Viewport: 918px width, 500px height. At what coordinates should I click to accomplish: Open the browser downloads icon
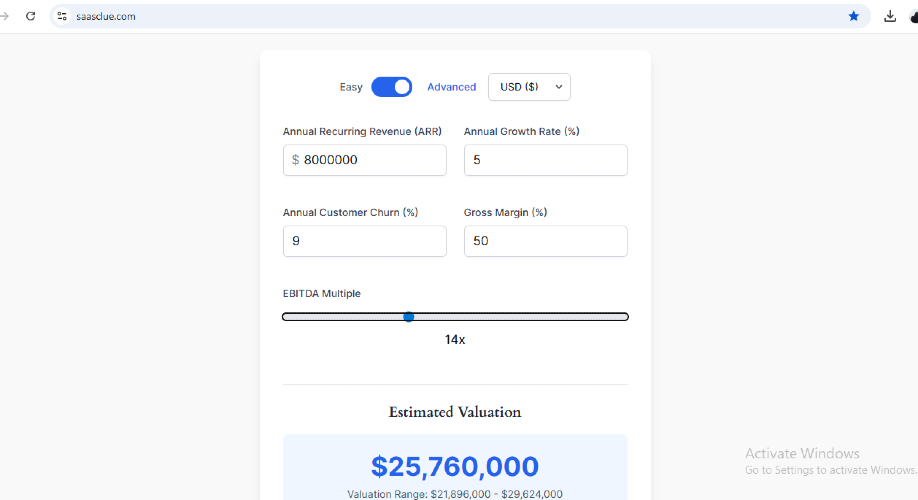[890, 16]
